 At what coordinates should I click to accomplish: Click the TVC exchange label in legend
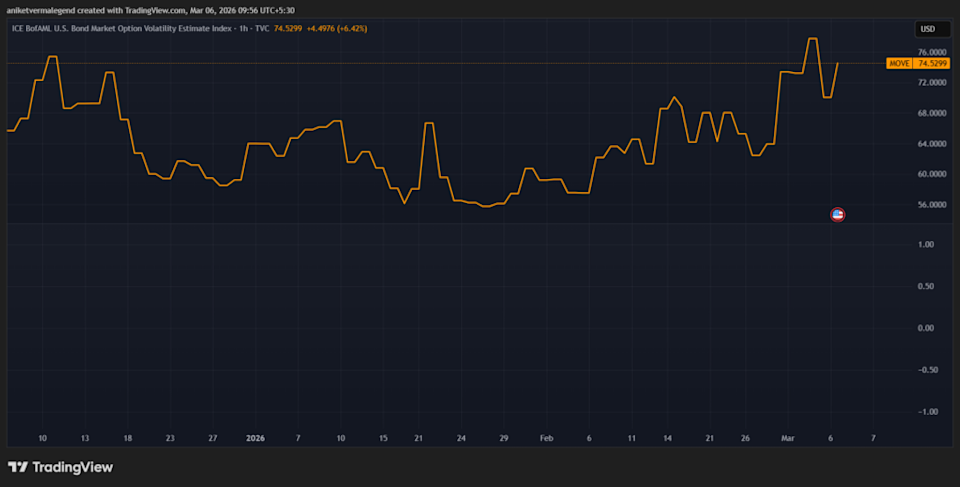262,29
